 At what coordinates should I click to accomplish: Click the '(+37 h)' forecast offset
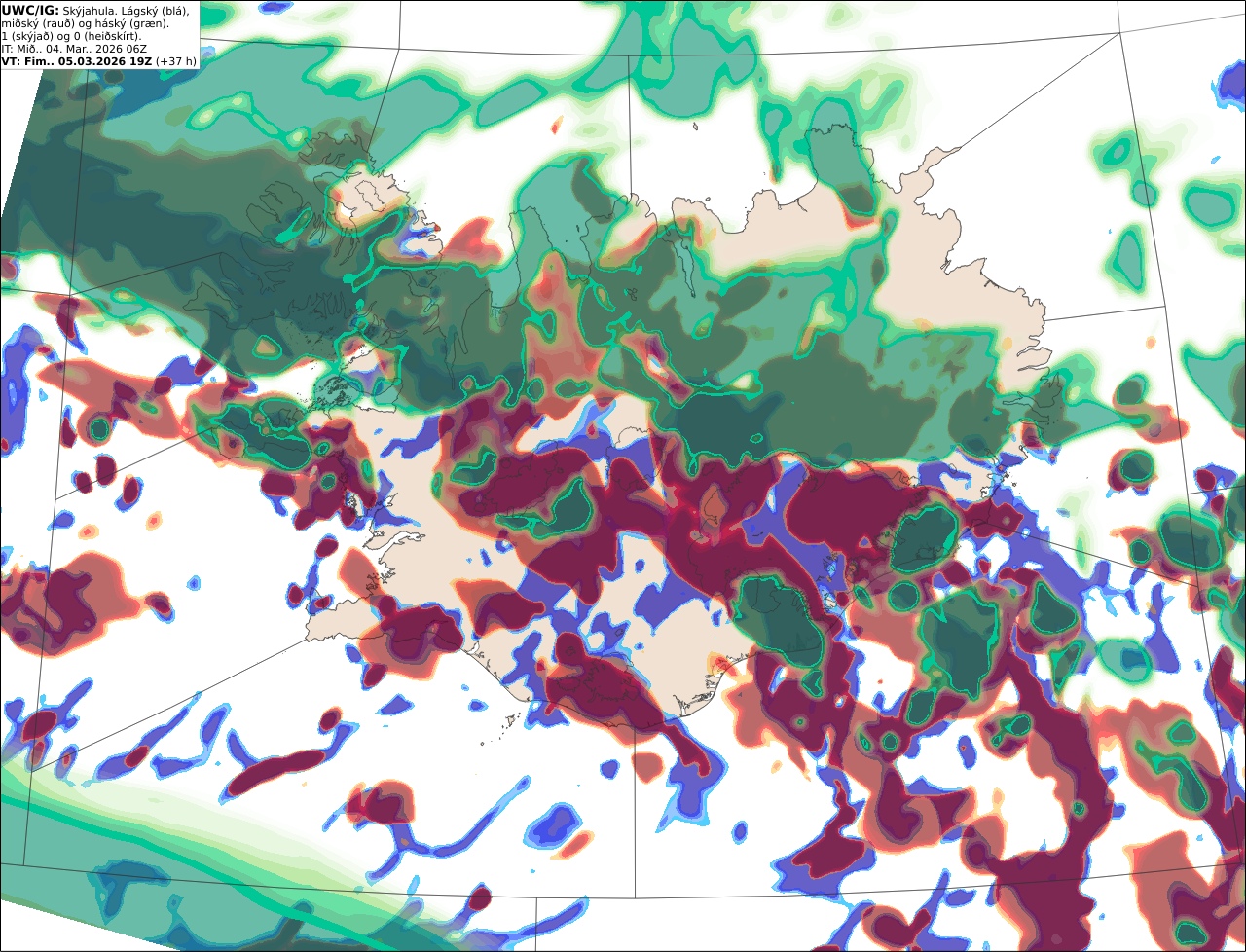click(176, 60)
